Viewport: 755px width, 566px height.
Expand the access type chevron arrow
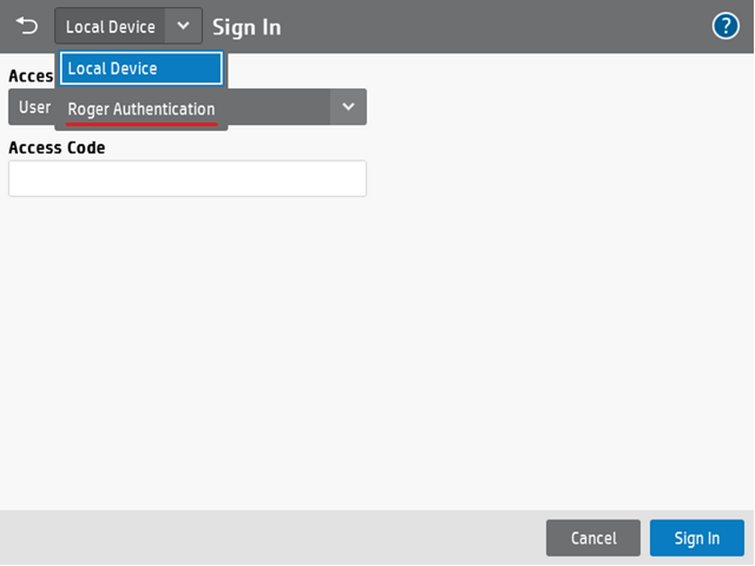pos(348,107)
